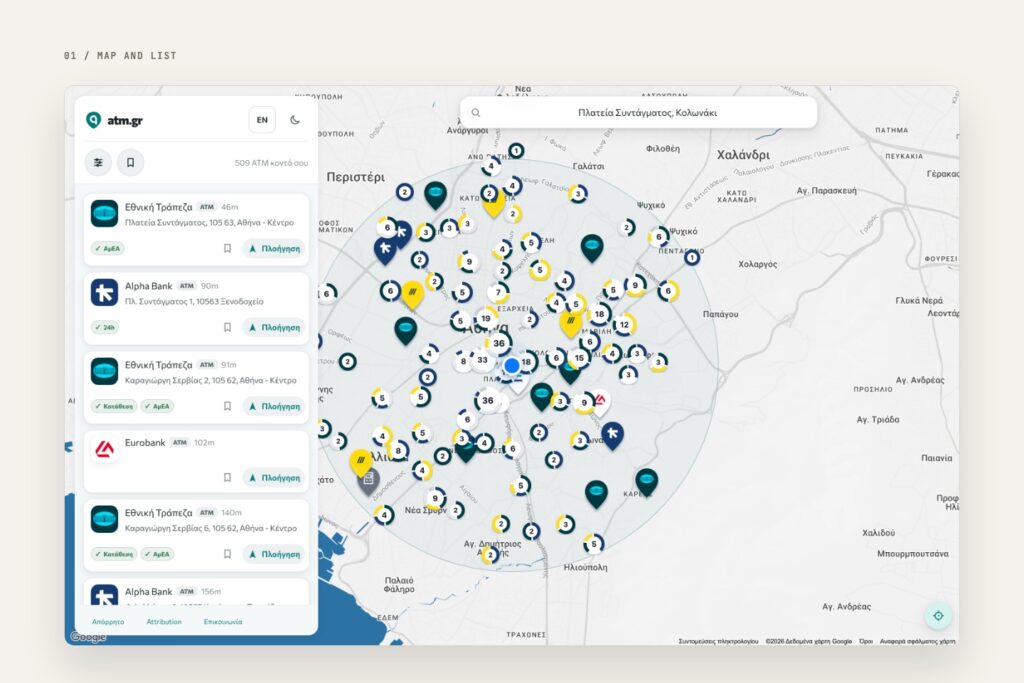1024x683 pixels.
Task: Open the filters sliders button
Action: (98, 163)
